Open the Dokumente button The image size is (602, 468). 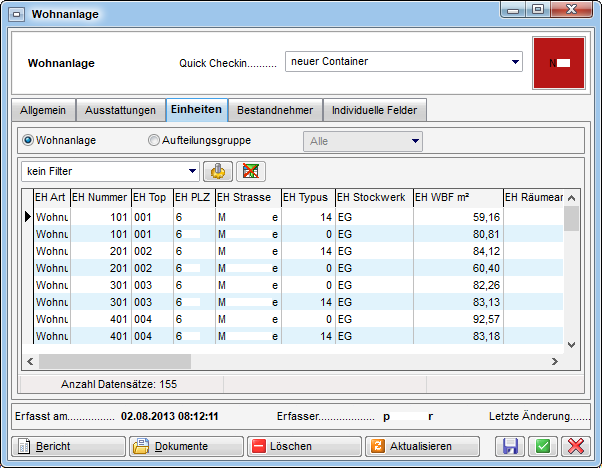186,446
